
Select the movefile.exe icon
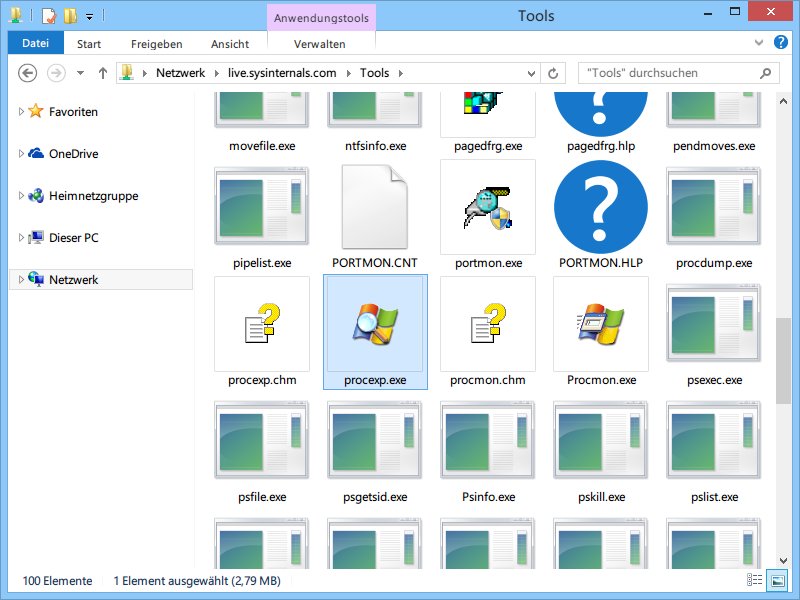pos(262,110)
